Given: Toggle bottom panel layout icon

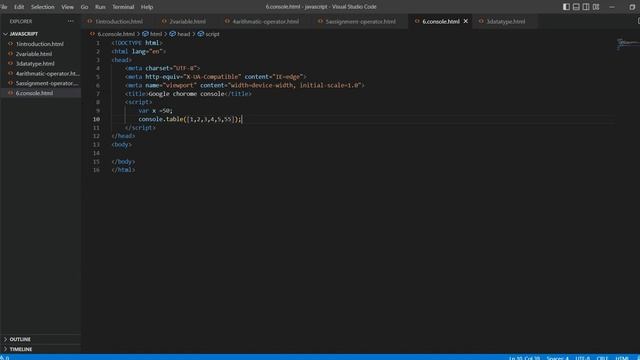Looking at the screenshot, I should point(576,7).
